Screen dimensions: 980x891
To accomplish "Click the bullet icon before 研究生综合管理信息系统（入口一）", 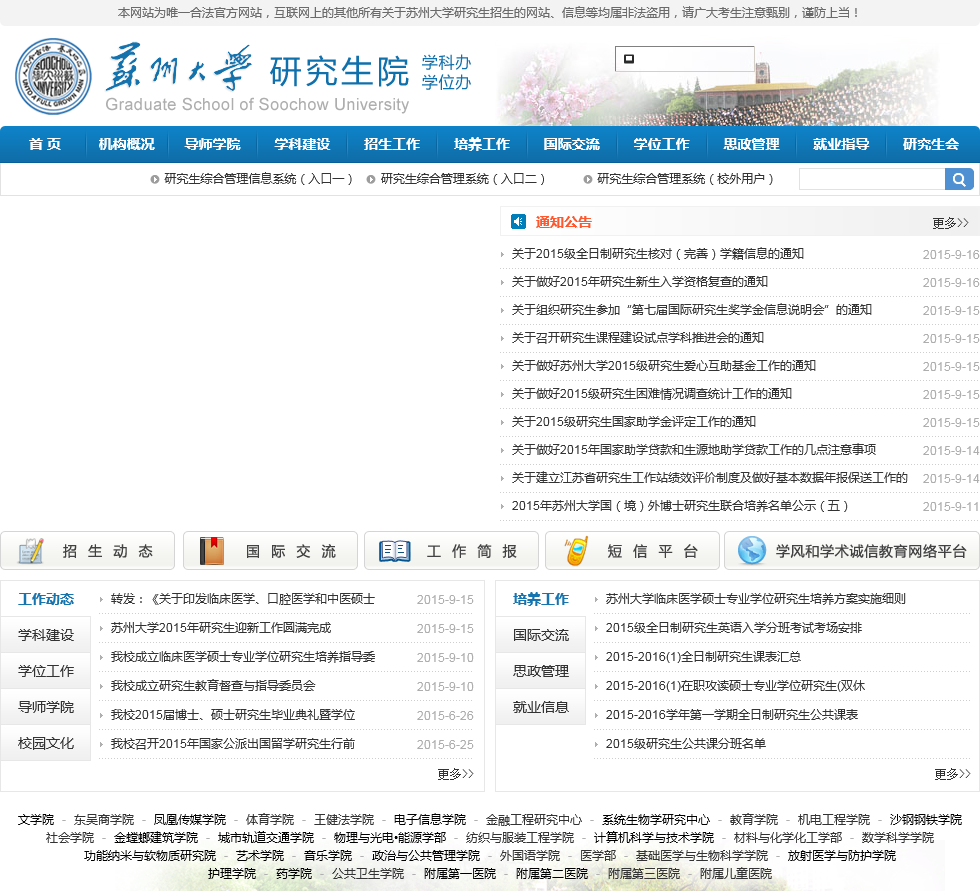I will pos(154,179).
